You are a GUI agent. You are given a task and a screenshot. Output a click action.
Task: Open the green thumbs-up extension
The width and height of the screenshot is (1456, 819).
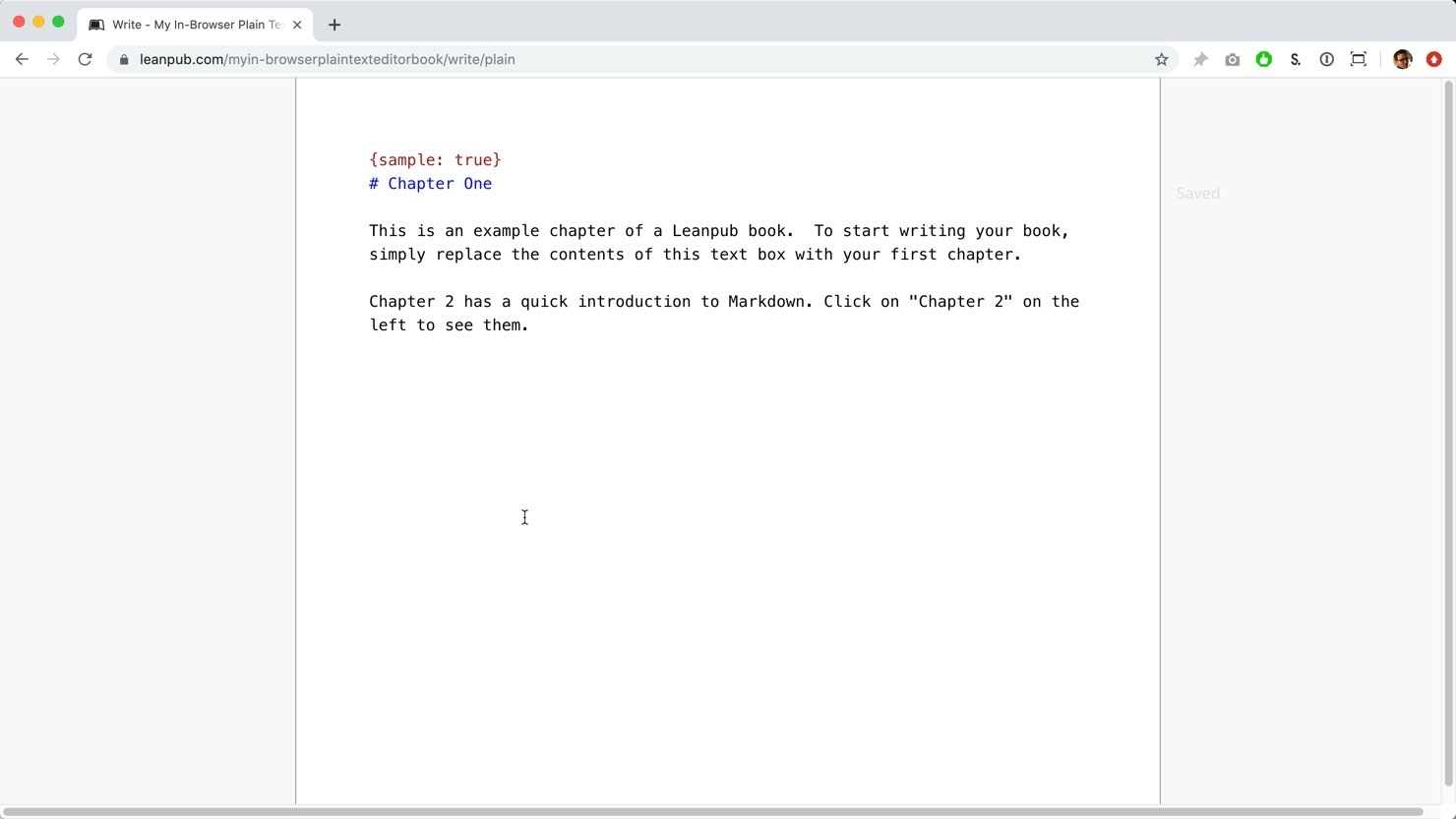point(1264,60)
